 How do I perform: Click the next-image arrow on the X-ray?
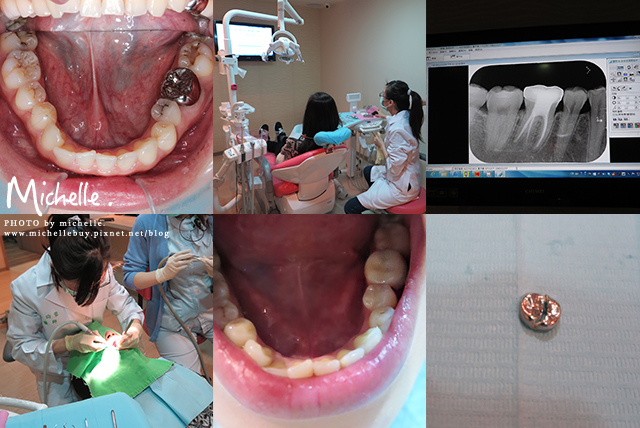click(588, 71)
